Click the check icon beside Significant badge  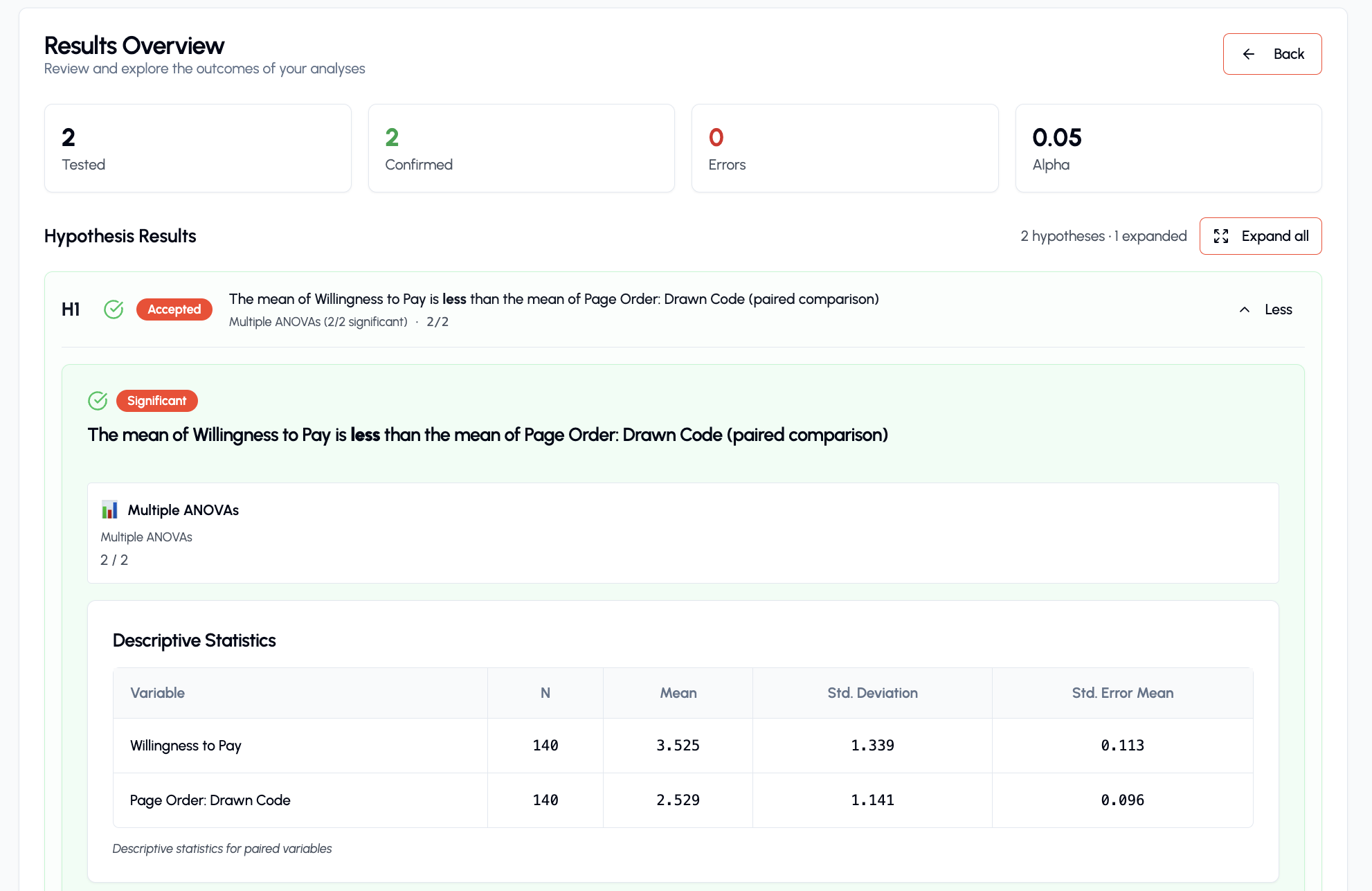98,401
